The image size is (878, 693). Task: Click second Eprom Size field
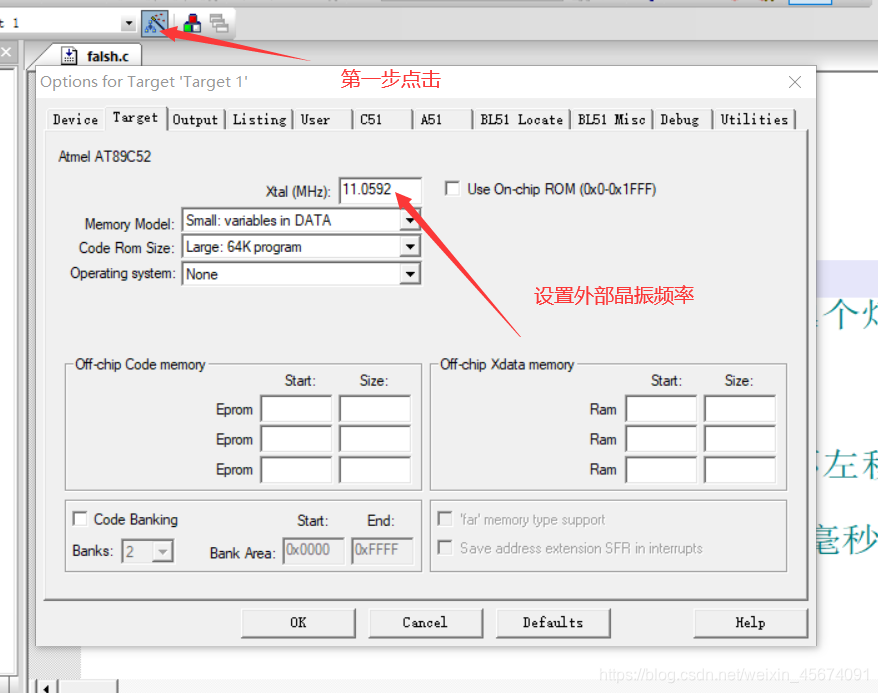tap(375, 439)
